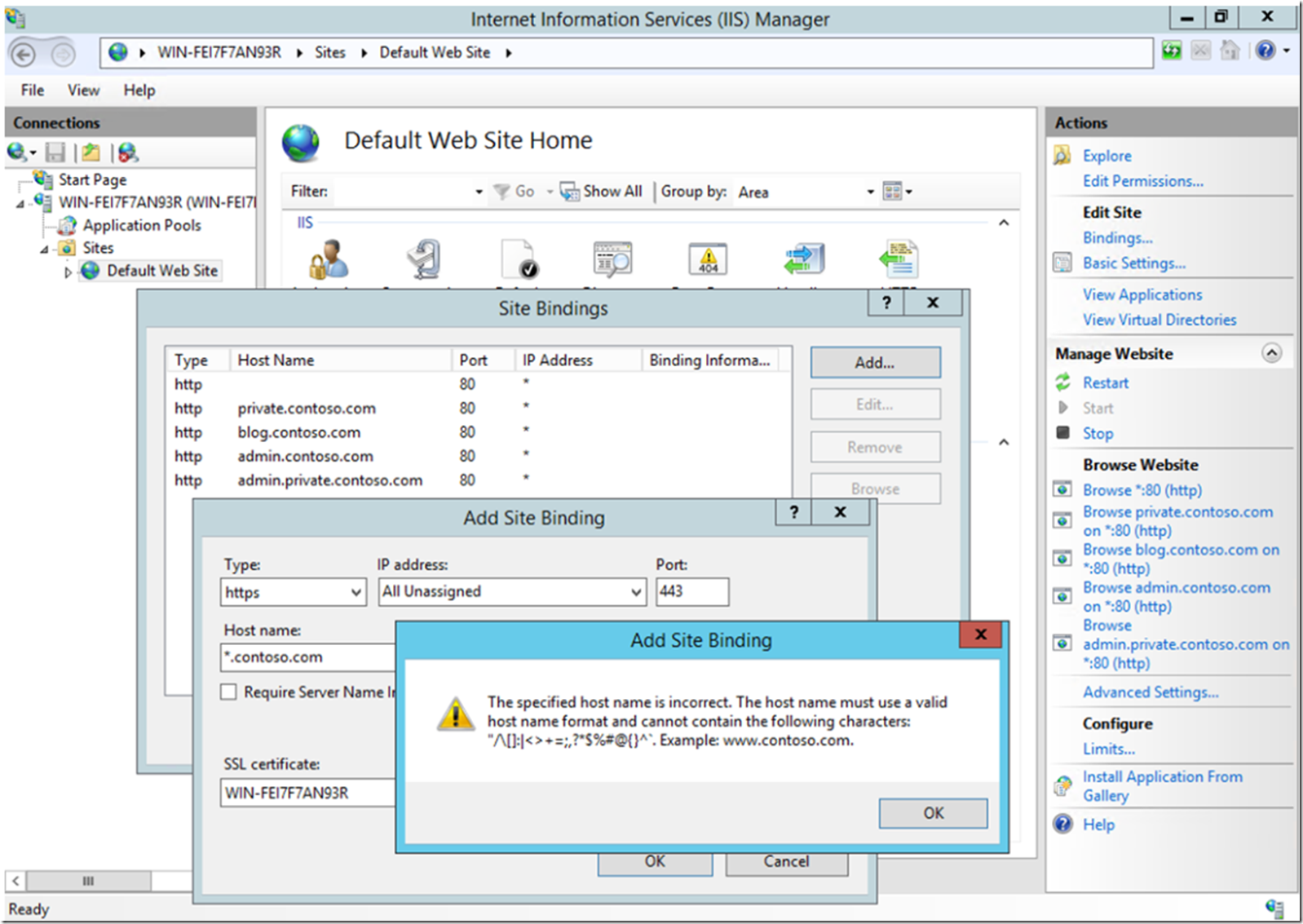
Task: Click Add... in Site Bindings dialog
Action: tap(875, 362)
